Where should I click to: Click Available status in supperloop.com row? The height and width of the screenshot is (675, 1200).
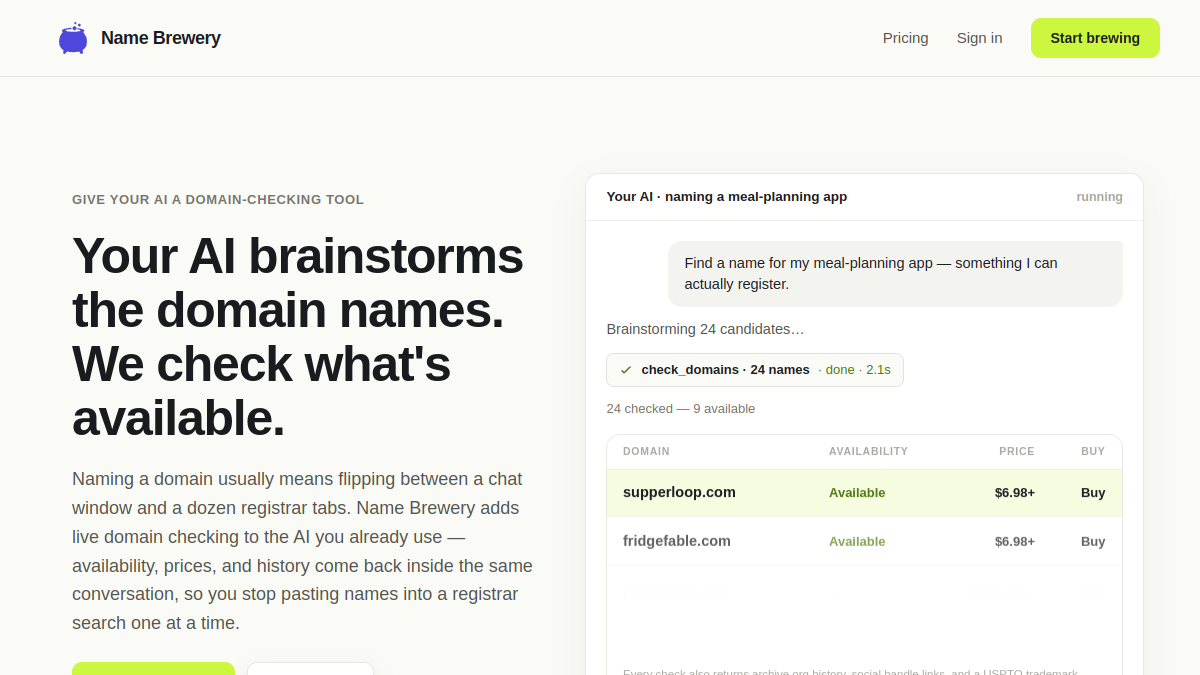point(857,493)
